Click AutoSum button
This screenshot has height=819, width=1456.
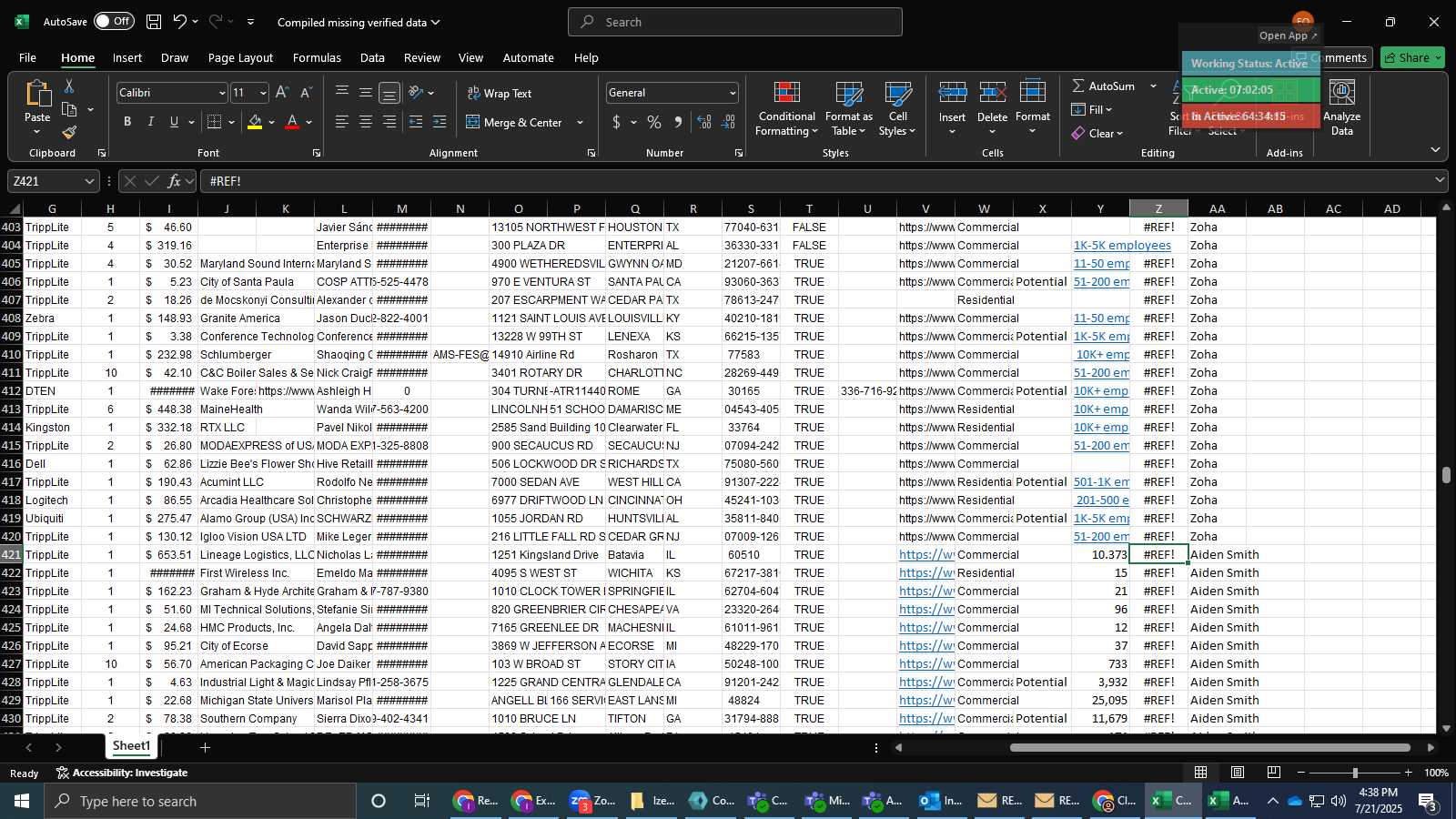1103,86
